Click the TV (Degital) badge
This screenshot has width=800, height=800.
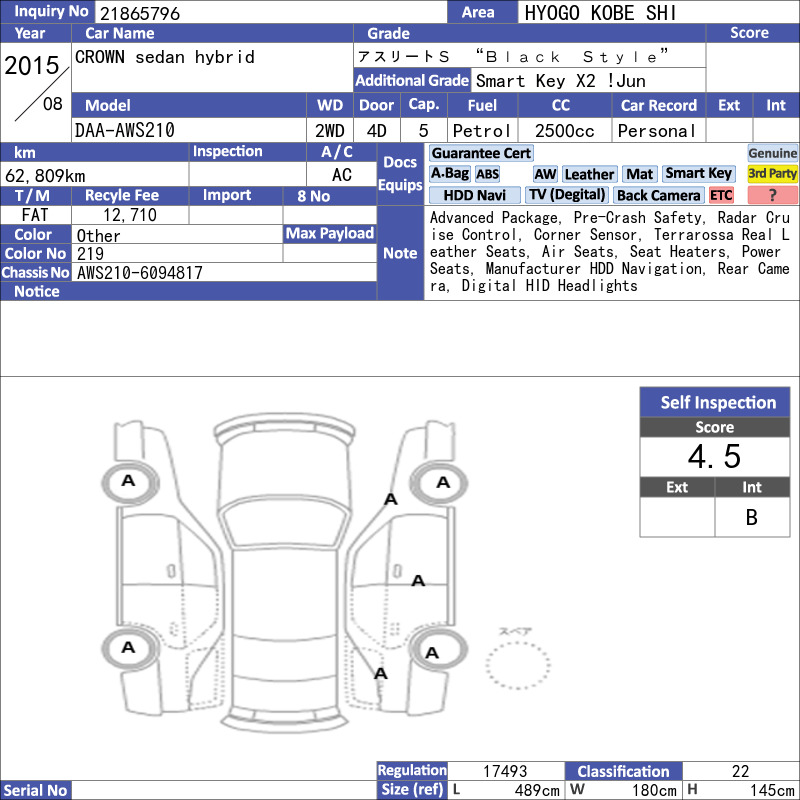(567, 195)
